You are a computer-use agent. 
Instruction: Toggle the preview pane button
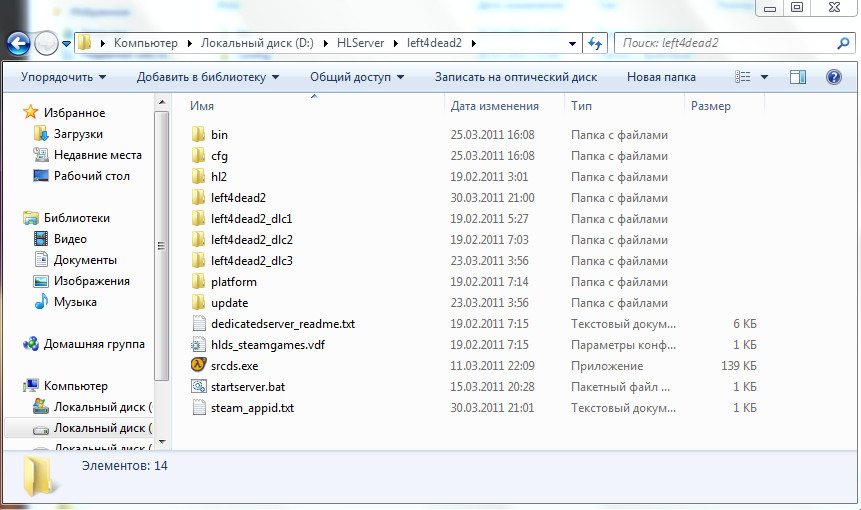pyautogui.click(x=798, y=77)
